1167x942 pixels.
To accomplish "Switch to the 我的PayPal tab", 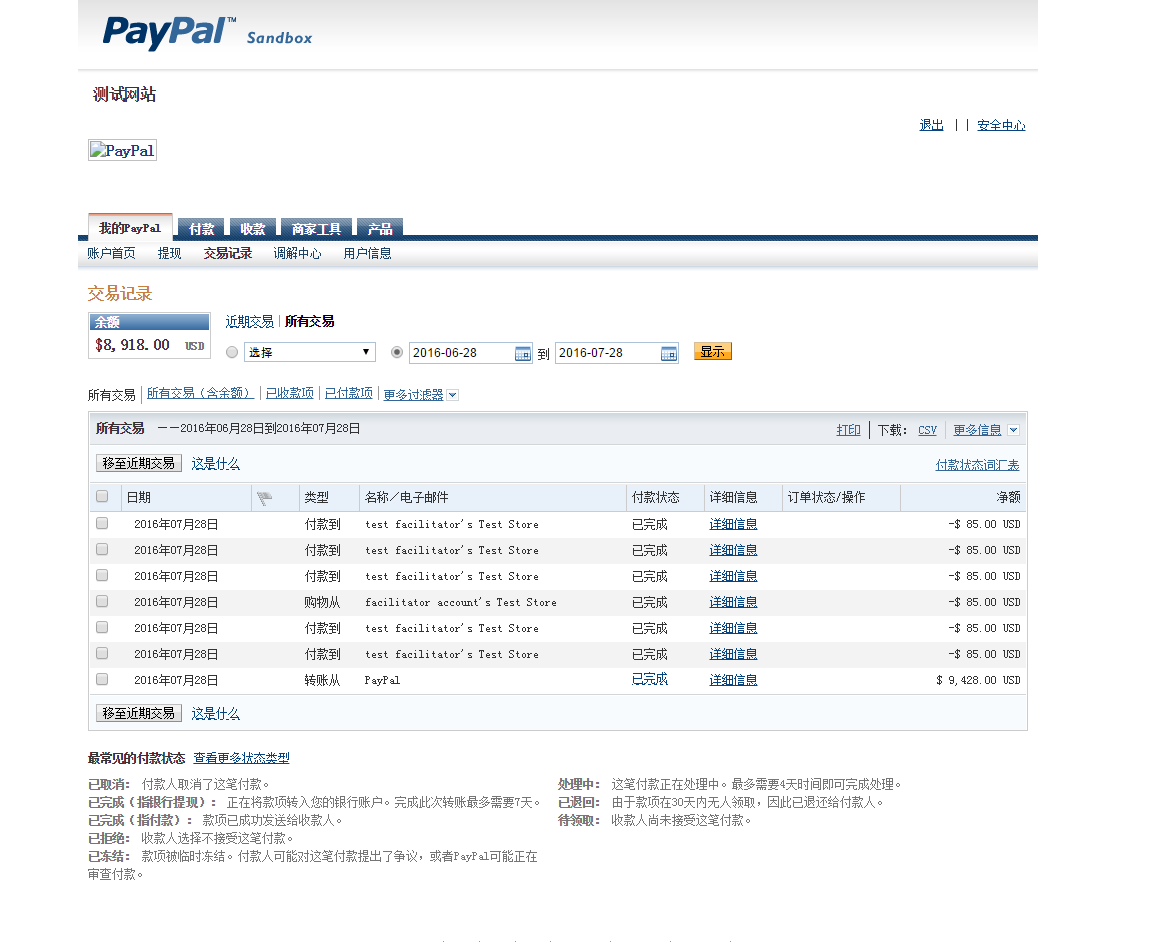I will [x=130, y=228].
